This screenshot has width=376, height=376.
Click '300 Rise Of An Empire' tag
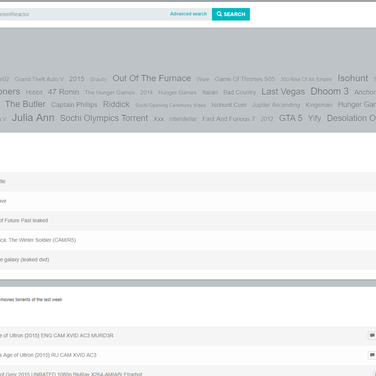click(306, 79)
